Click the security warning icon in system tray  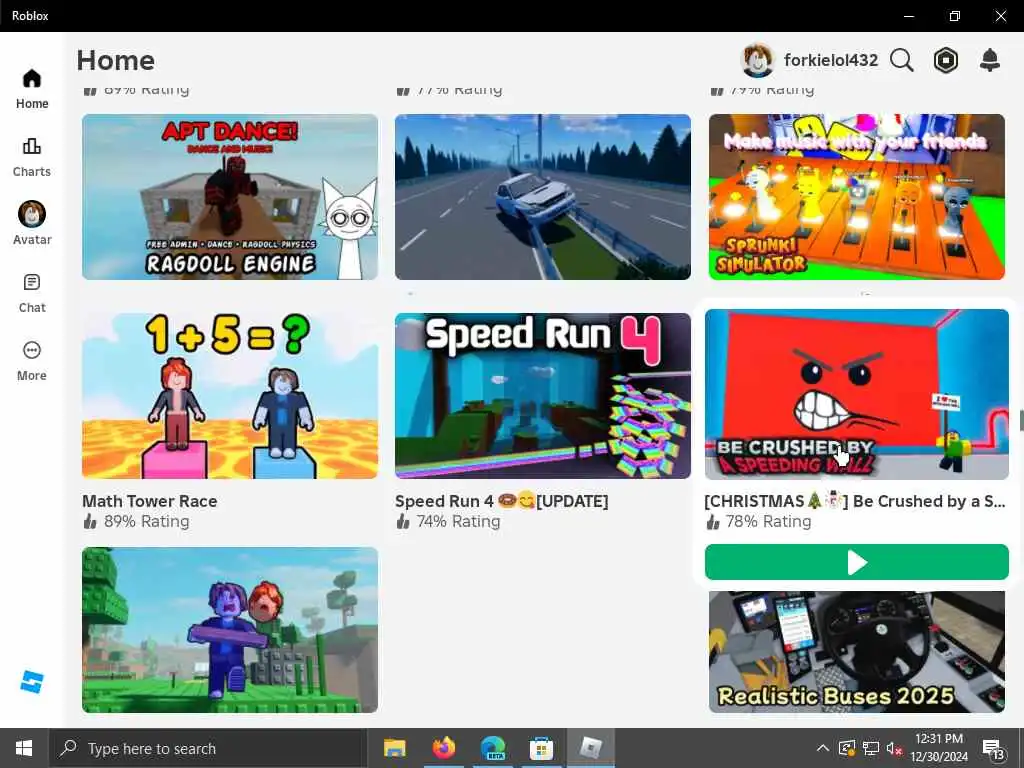846,748
